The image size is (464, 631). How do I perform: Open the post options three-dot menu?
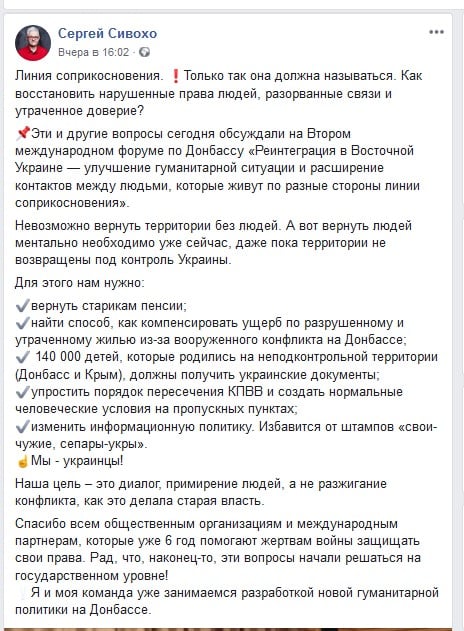pos(436,32)
